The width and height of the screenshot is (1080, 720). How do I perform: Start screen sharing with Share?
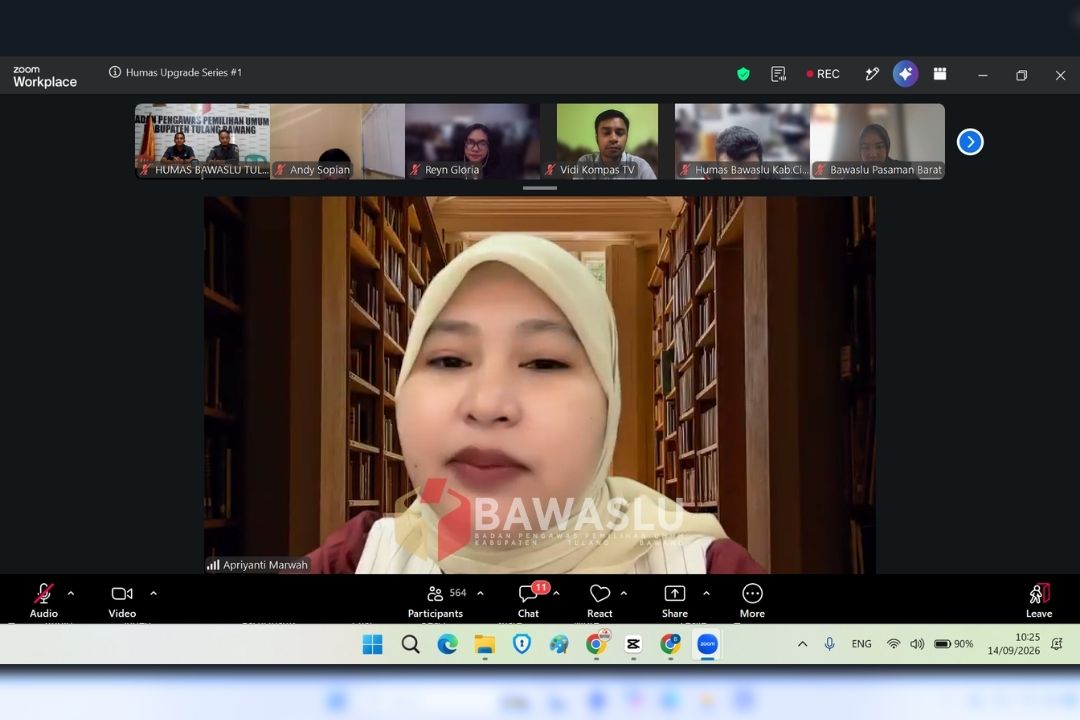pos(674,600)
